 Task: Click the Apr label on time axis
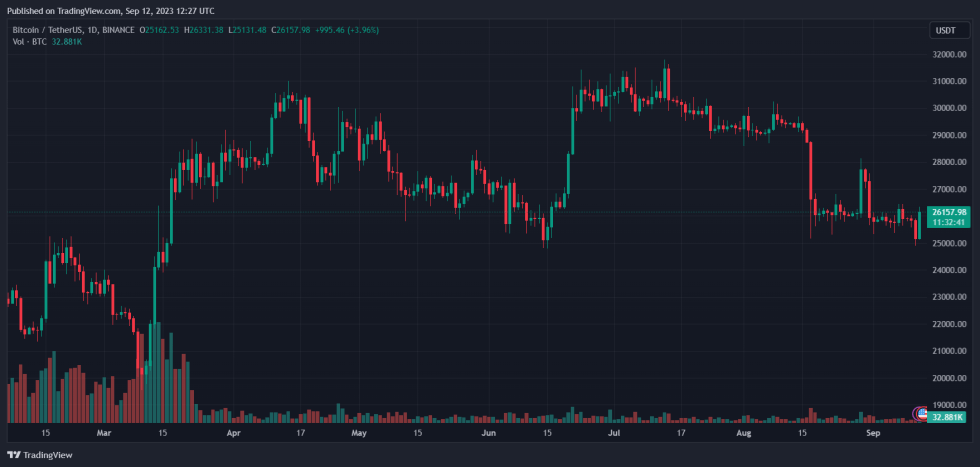pos(234,435)
